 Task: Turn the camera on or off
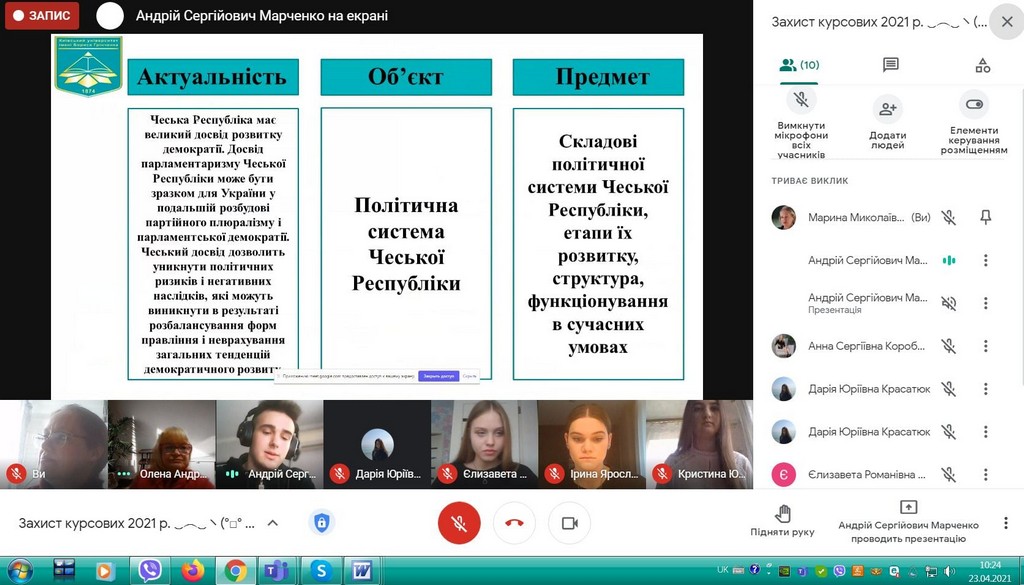click(569, 523)
